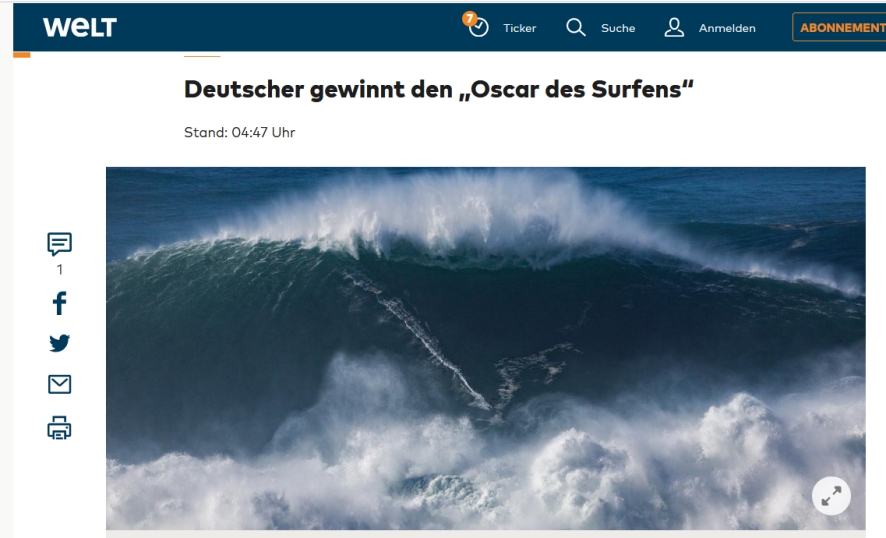Screen dimensions: 886x538
Task: Click the Abonnement button
Action: [x=839, y=27]
